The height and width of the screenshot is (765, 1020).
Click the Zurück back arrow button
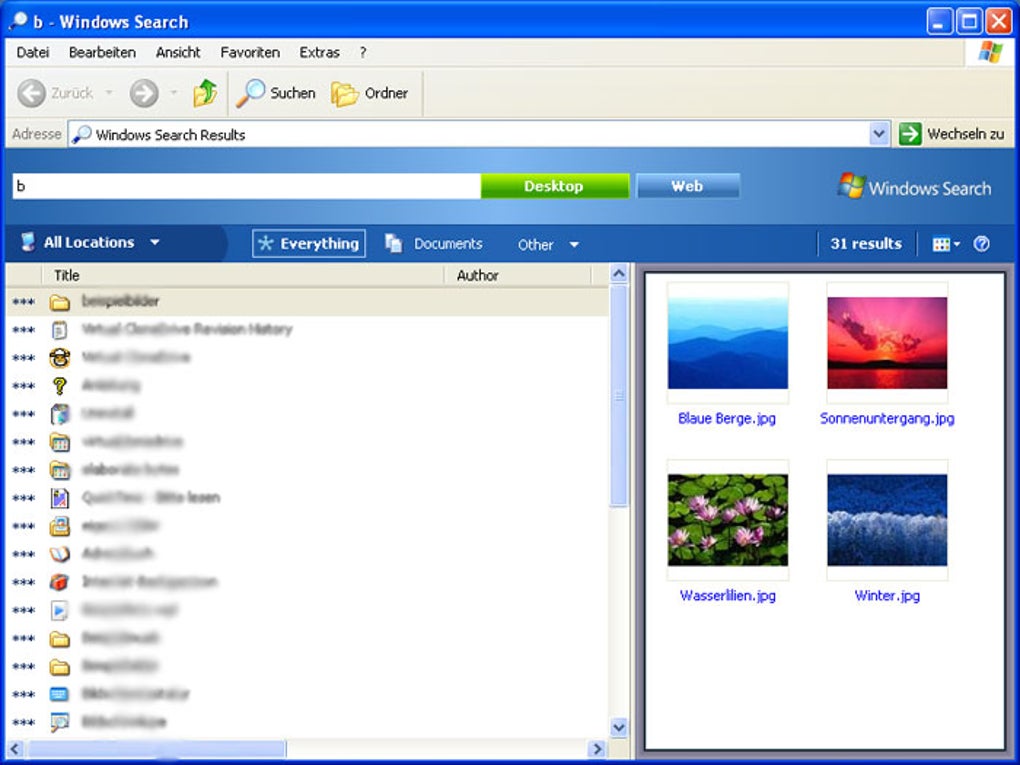[x=31, y=94]
